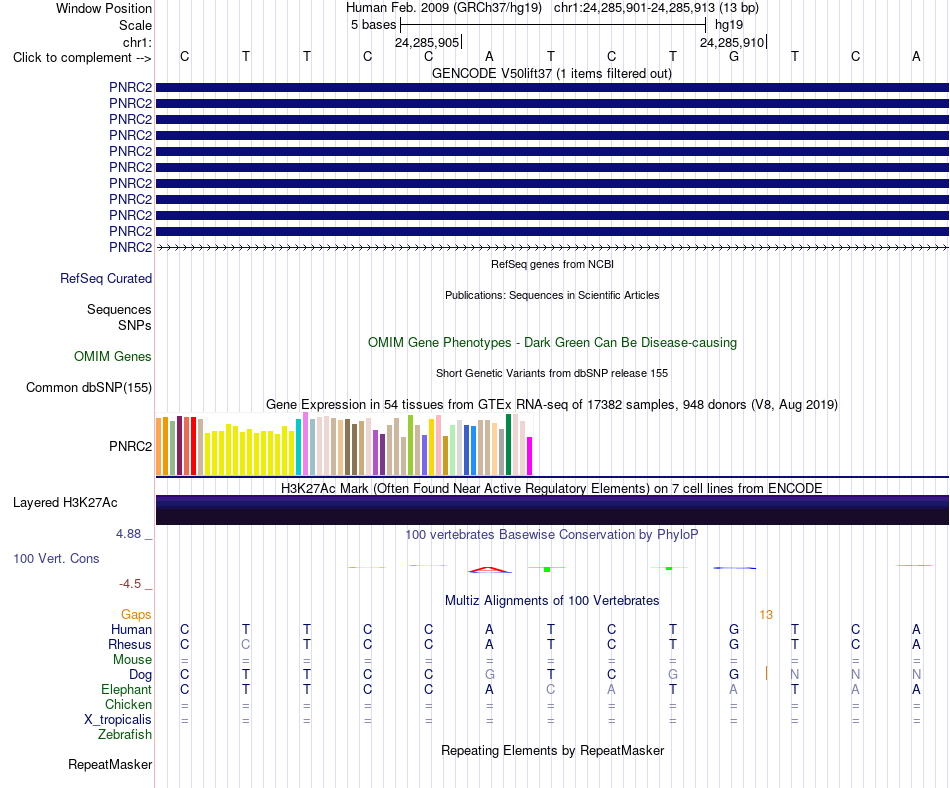Click the 'RefSeq Curated' track label

(x=106, y=279)
